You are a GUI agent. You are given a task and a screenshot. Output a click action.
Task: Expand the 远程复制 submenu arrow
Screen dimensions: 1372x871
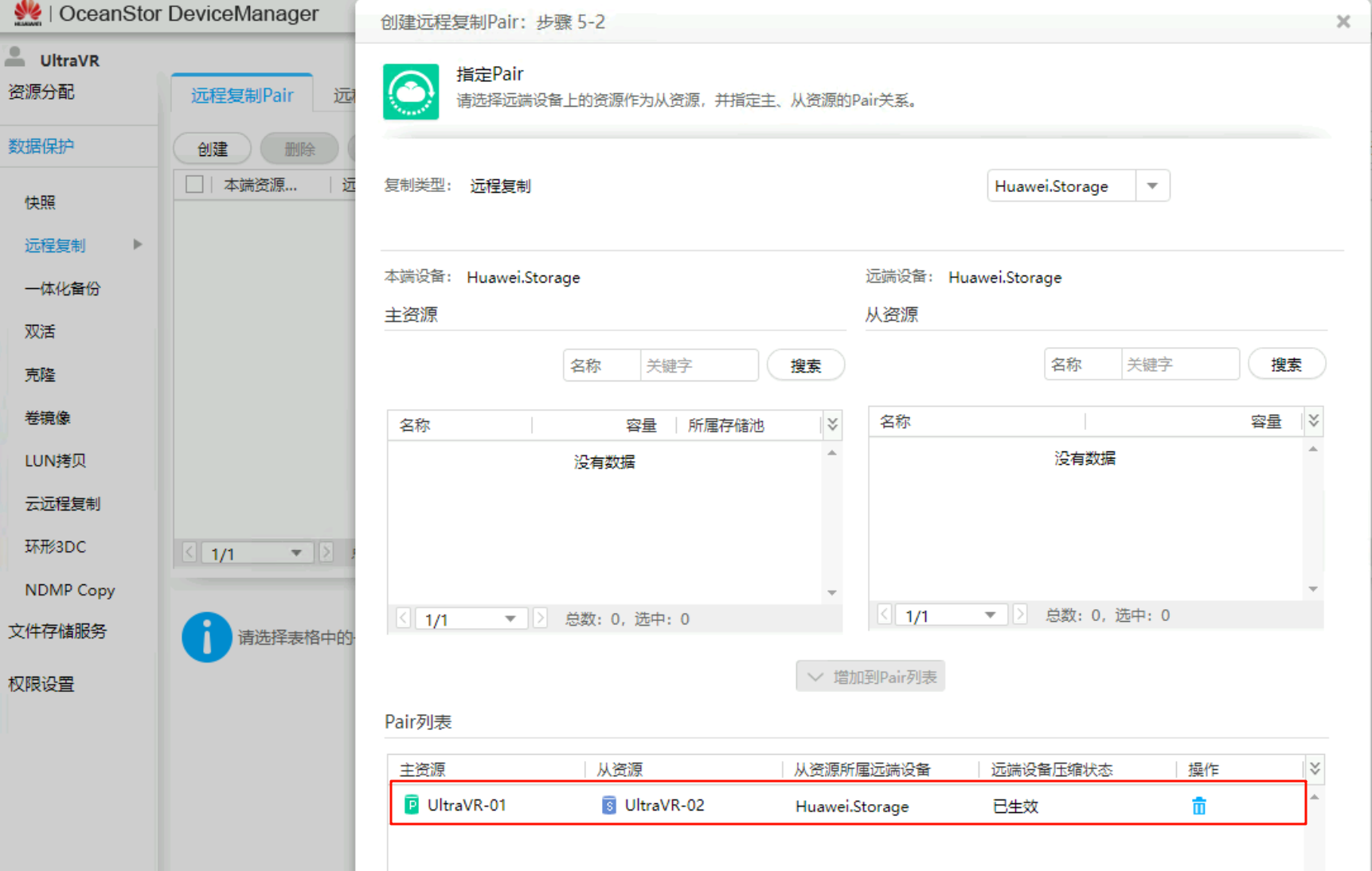point(138,244)
